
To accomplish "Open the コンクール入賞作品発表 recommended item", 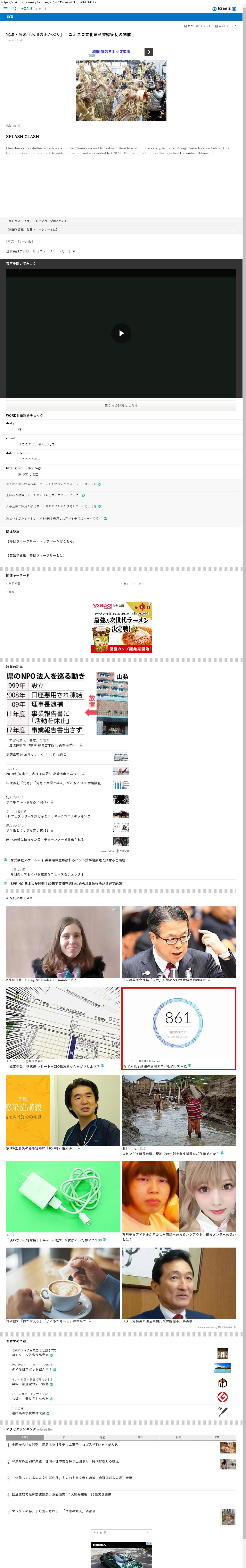I will click(x=31, y=1355).
